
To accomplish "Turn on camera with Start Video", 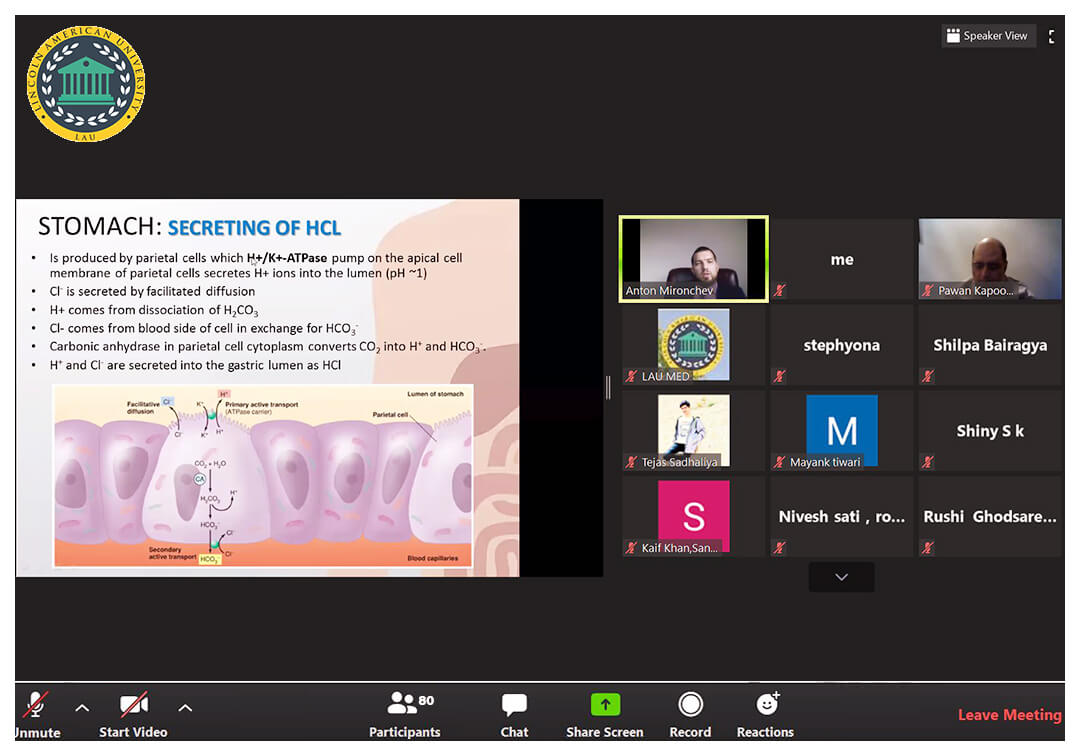I will click(133, 706).
